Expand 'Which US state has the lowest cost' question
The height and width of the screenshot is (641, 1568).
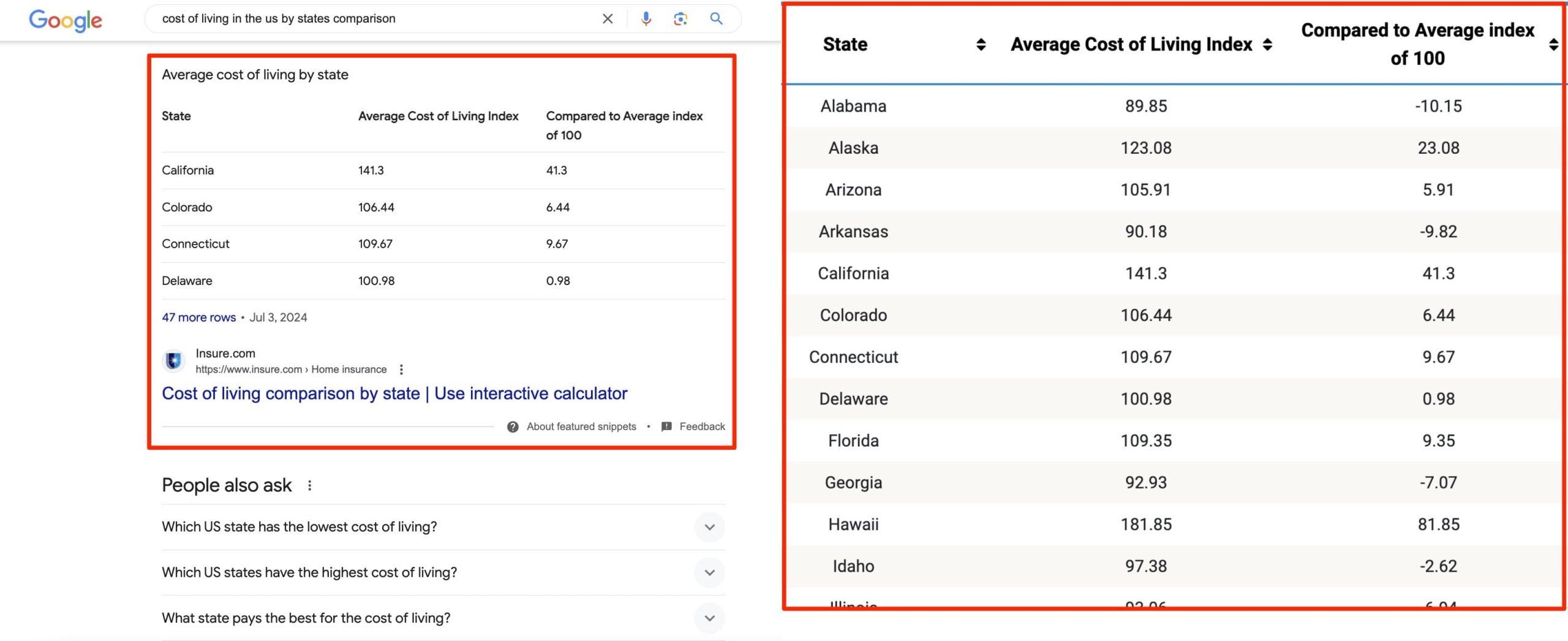[x=709, y=527]
